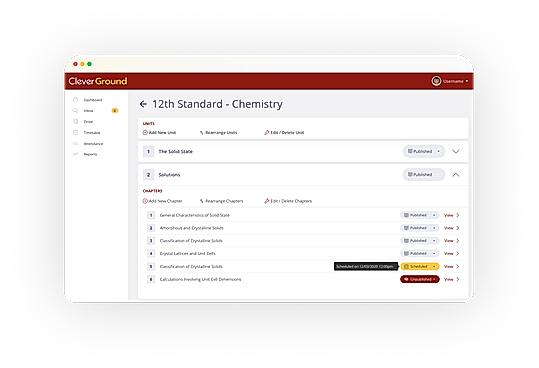Collapse the Solutions unit chevron
This screenshot has width=539, height=368.
pos(456,175)
